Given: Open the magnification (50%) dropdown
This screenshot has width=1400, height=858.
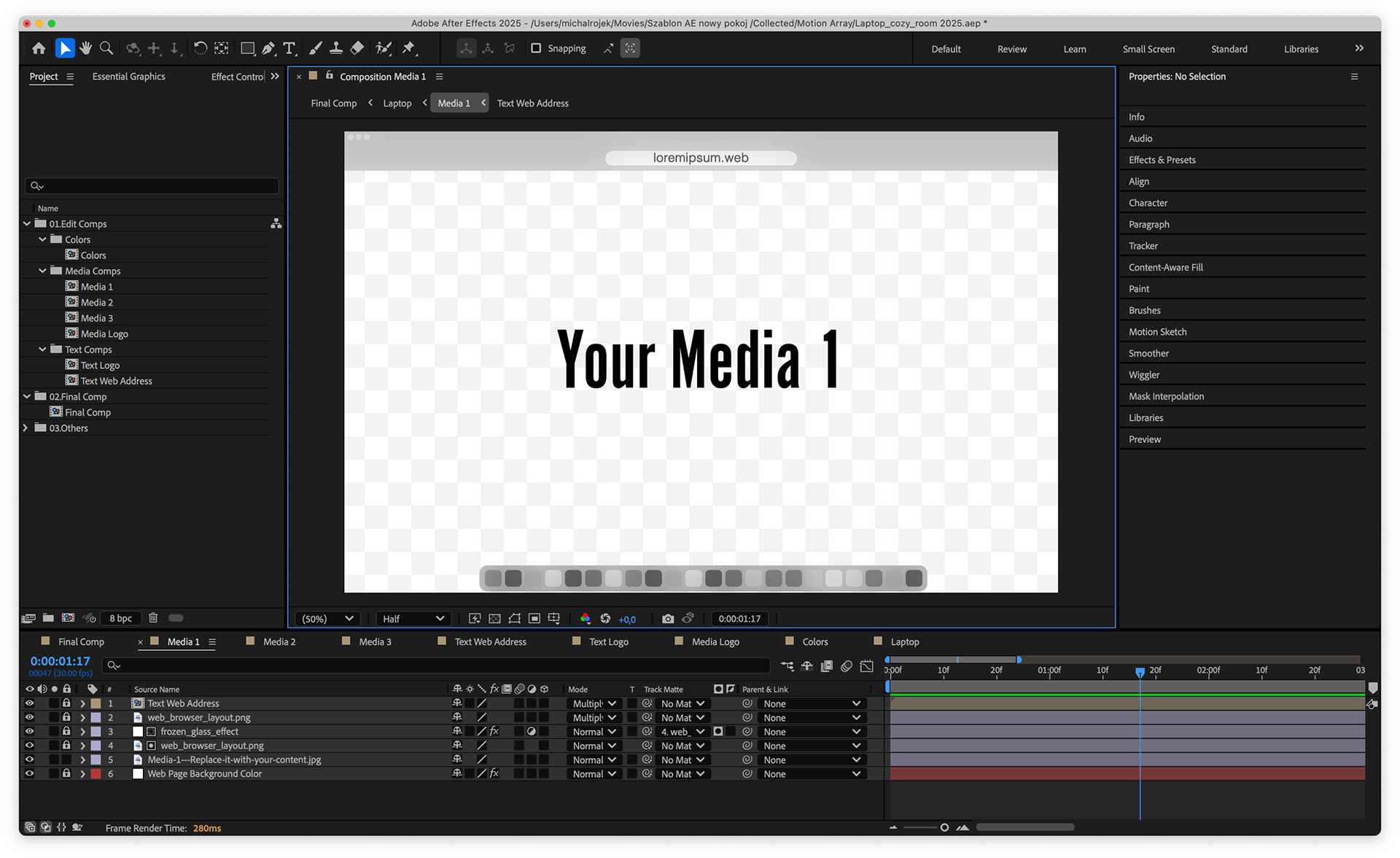Looking at the screenshot, I should [x=328, y=619].
